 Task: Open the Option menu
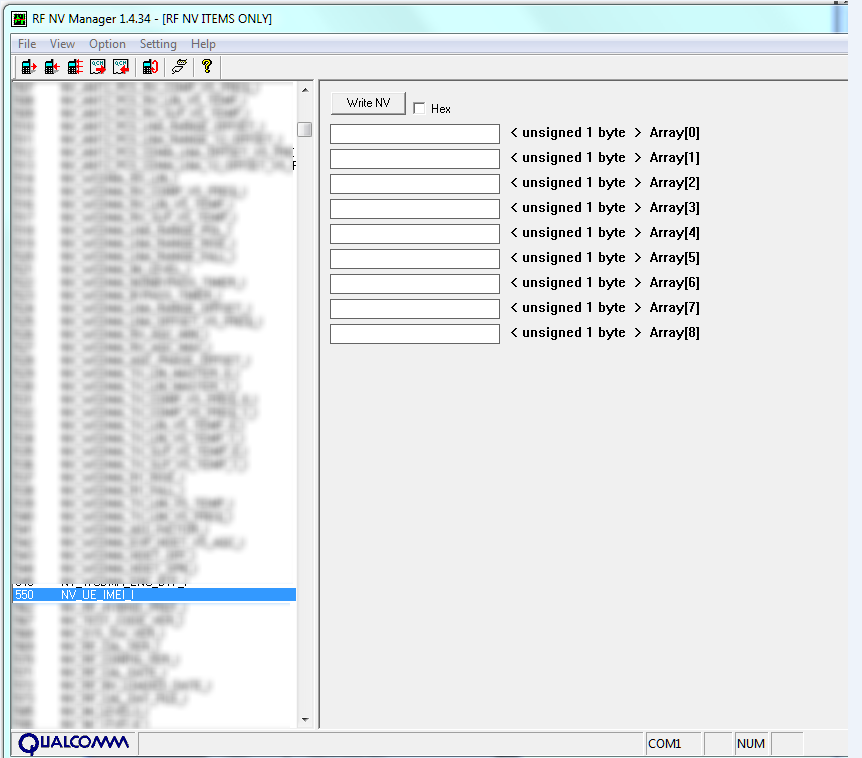pos(107,44)
